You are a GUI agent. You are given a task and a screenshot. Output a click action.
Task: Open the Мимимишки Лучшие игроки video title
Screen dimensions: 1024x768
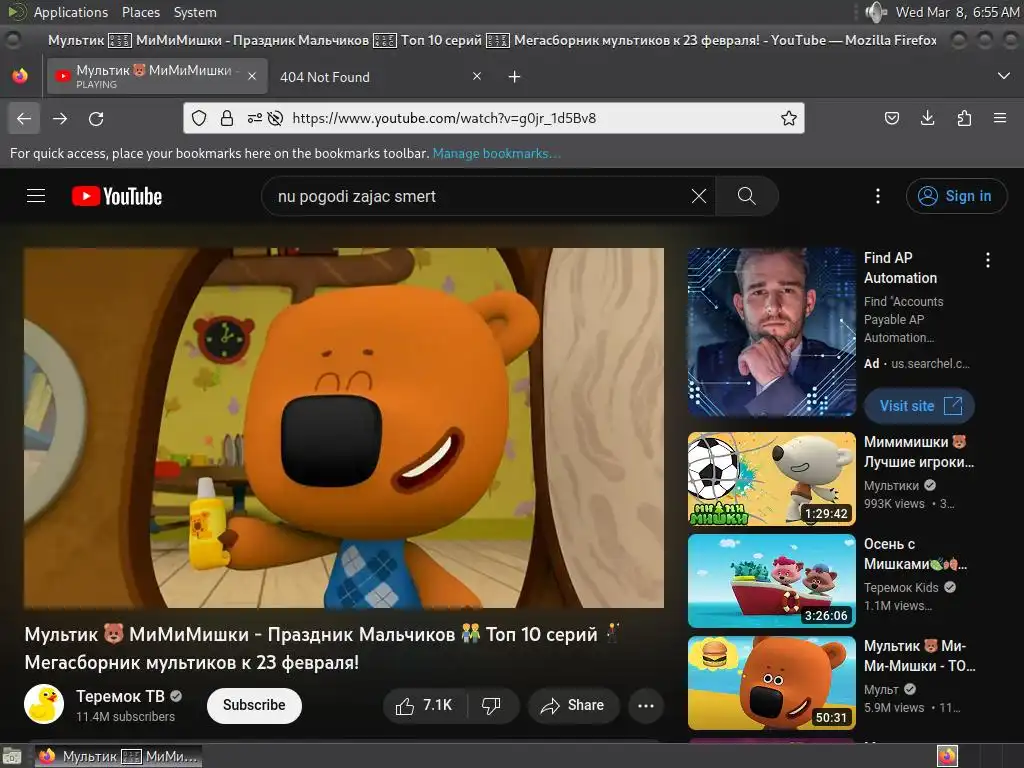point(919,452)
